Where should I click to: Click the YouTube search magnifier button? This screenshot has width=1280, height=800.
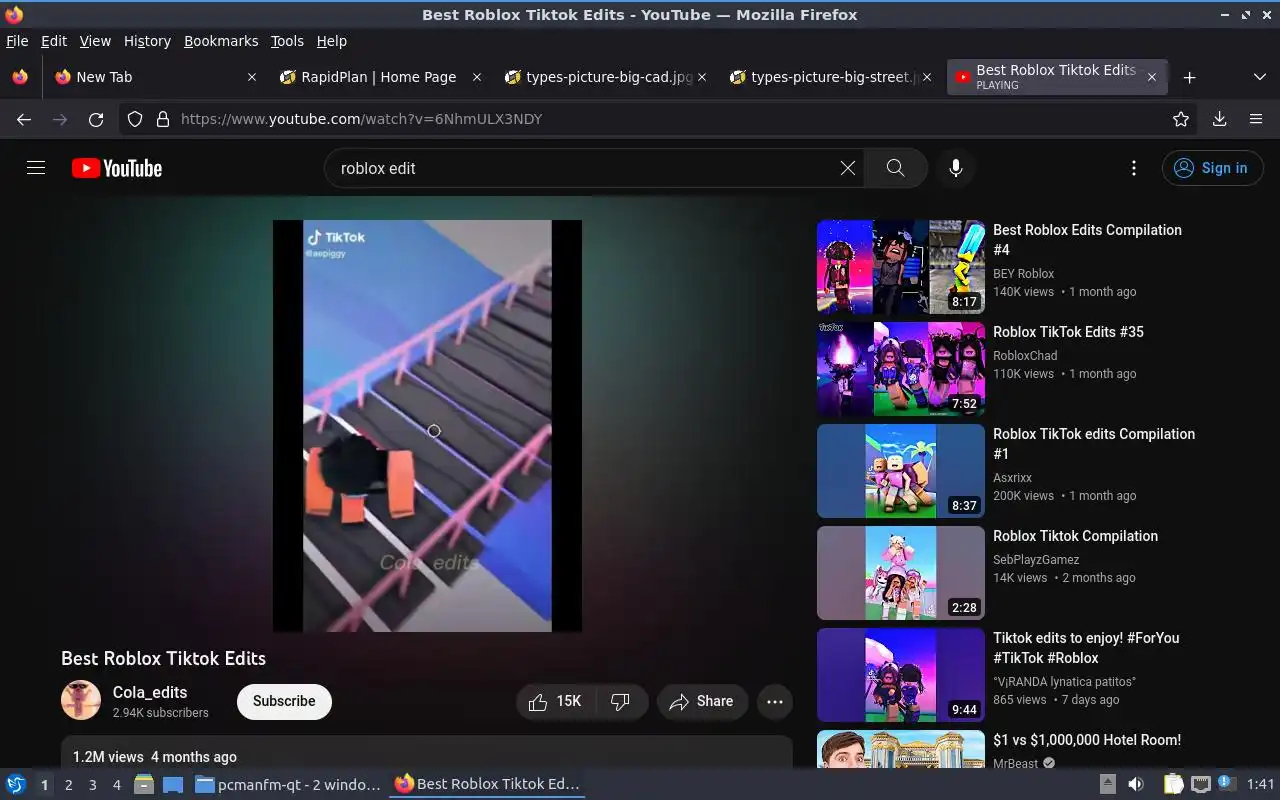tap(896, 168)
